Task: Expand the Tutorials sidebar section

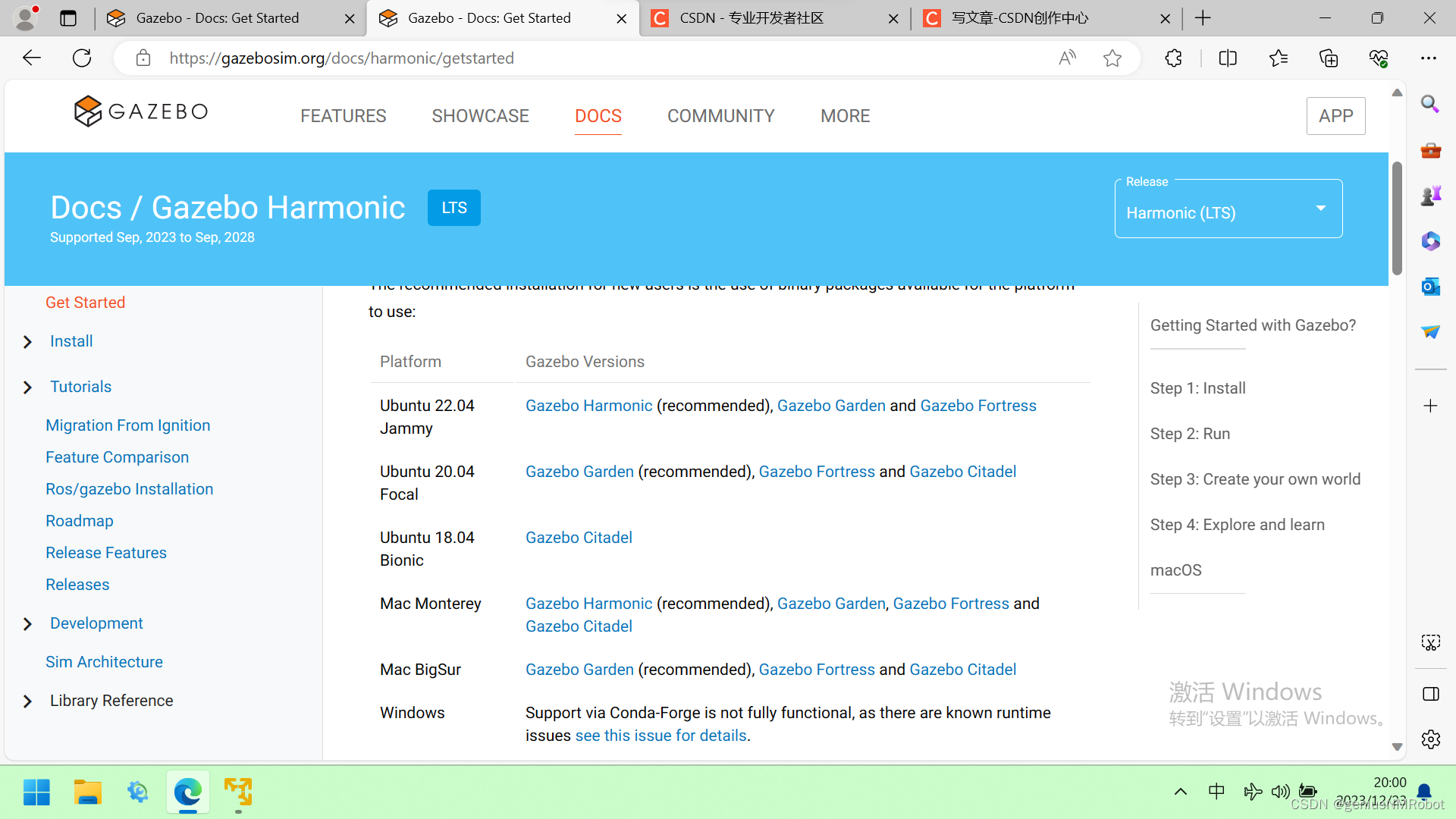Action: click(28, 388)
